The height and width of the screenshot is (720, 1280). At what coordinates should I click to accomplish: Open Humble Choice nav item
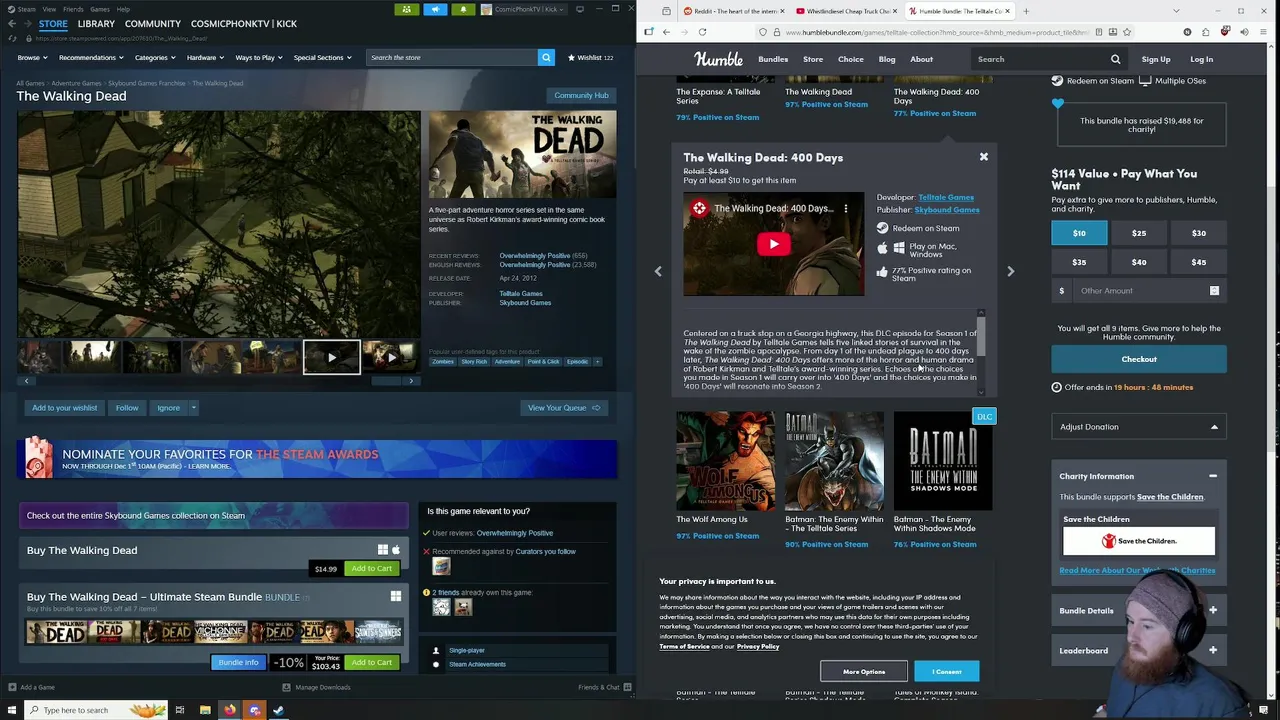[x=851, y=59]
